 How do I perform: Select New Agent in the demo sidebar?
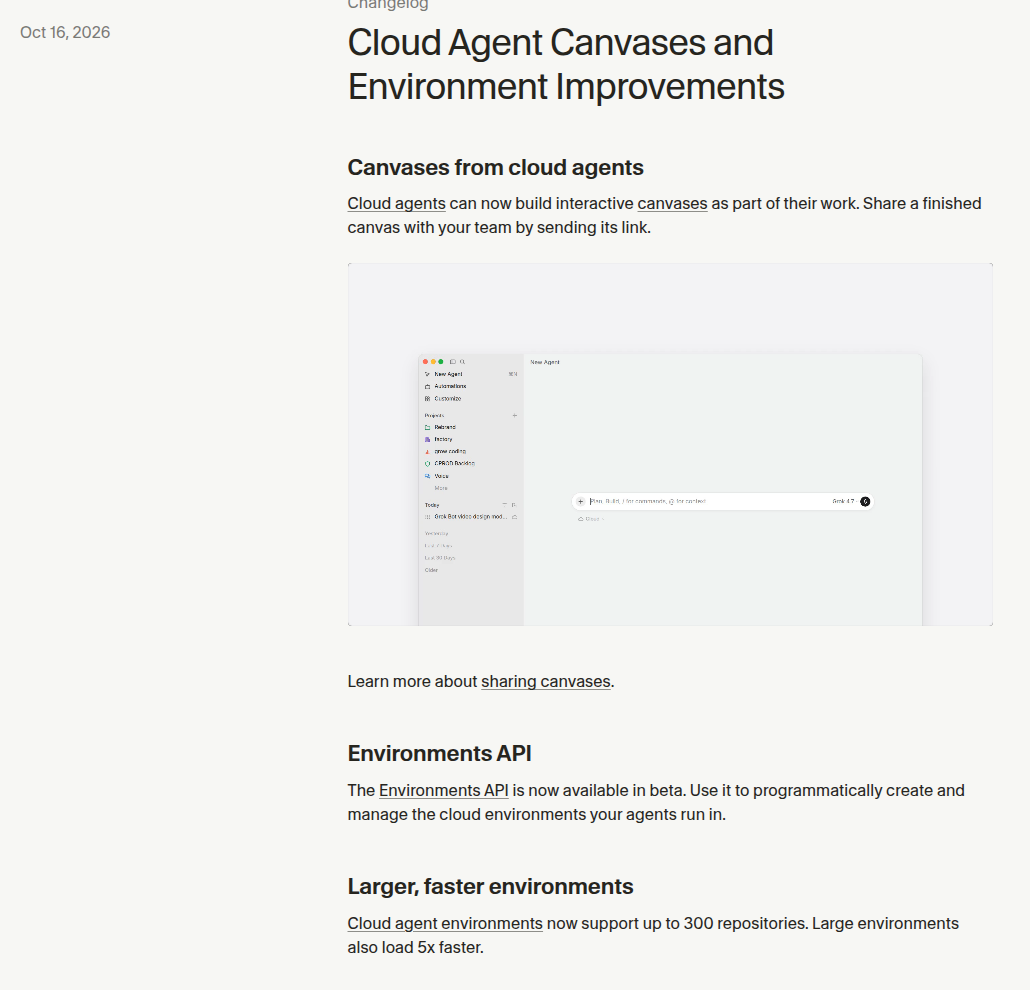(x=470, y=374)
